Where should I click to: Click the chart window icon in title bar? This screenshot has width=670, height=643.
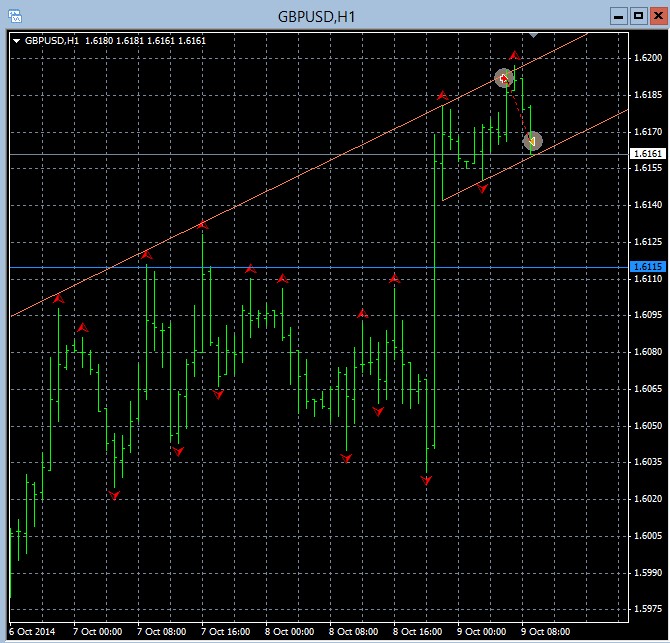(15, 17)
